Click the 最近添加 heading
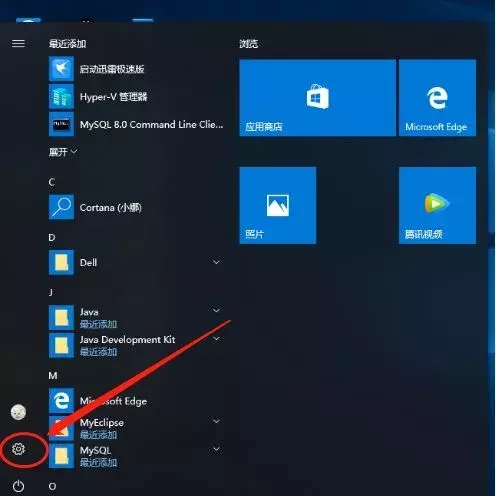496x496 pixels. (67, 44)
